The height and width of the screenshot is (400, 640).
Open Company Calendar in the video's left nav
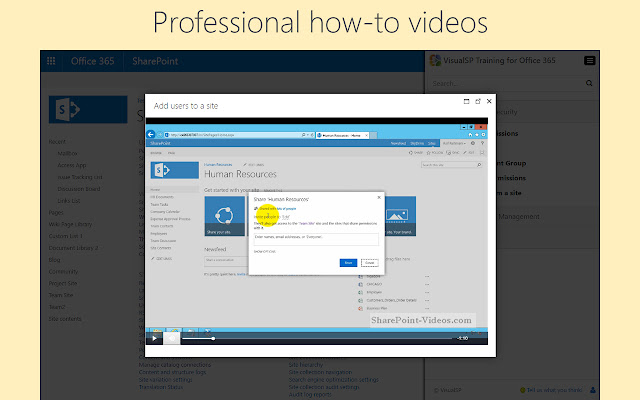[x=165, y=212]
